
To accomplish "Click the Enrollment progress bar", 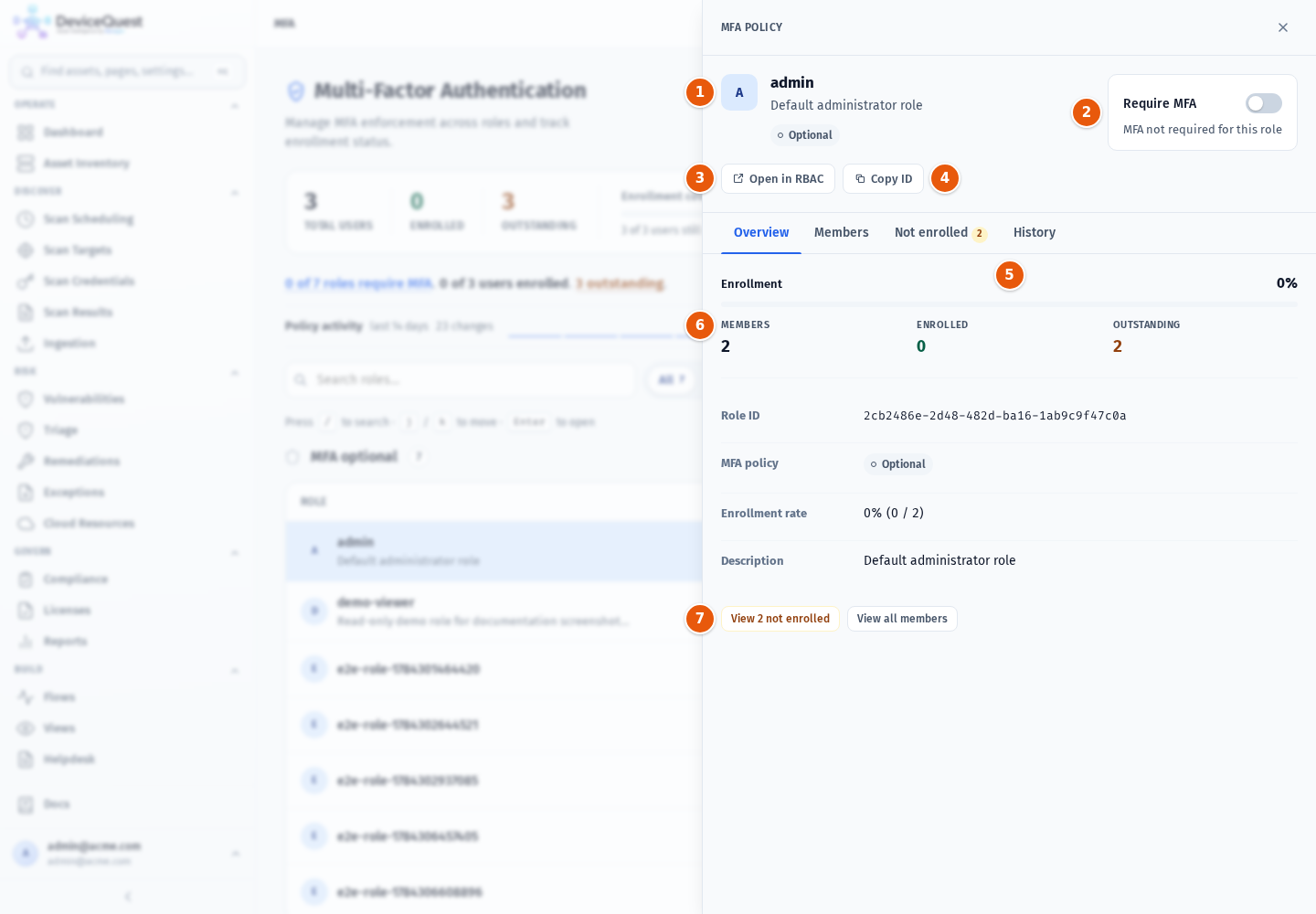I will tap(1009, 303).
